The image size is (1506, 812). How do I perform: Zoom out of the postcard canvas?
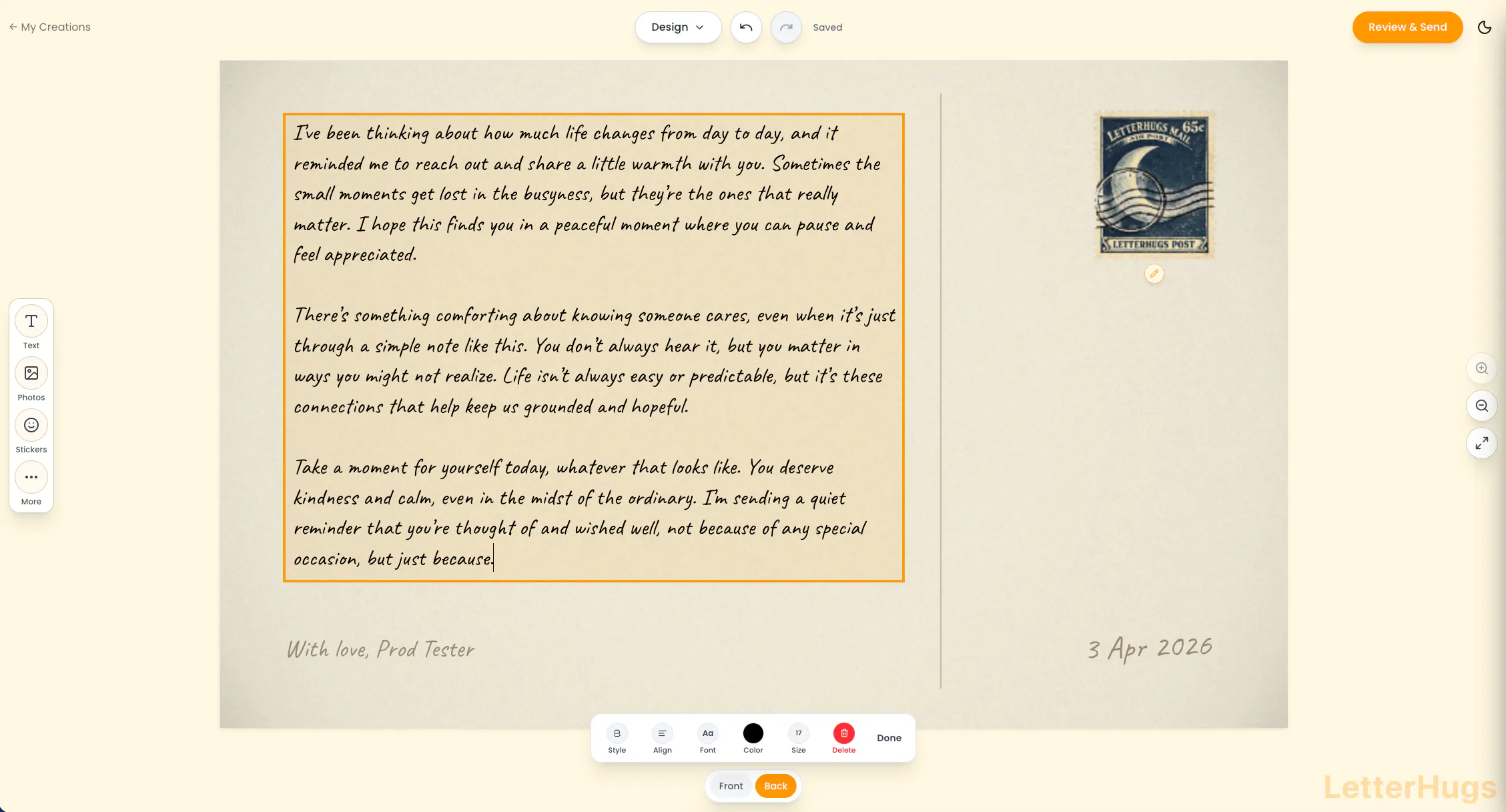click(x=1482, y=406)
